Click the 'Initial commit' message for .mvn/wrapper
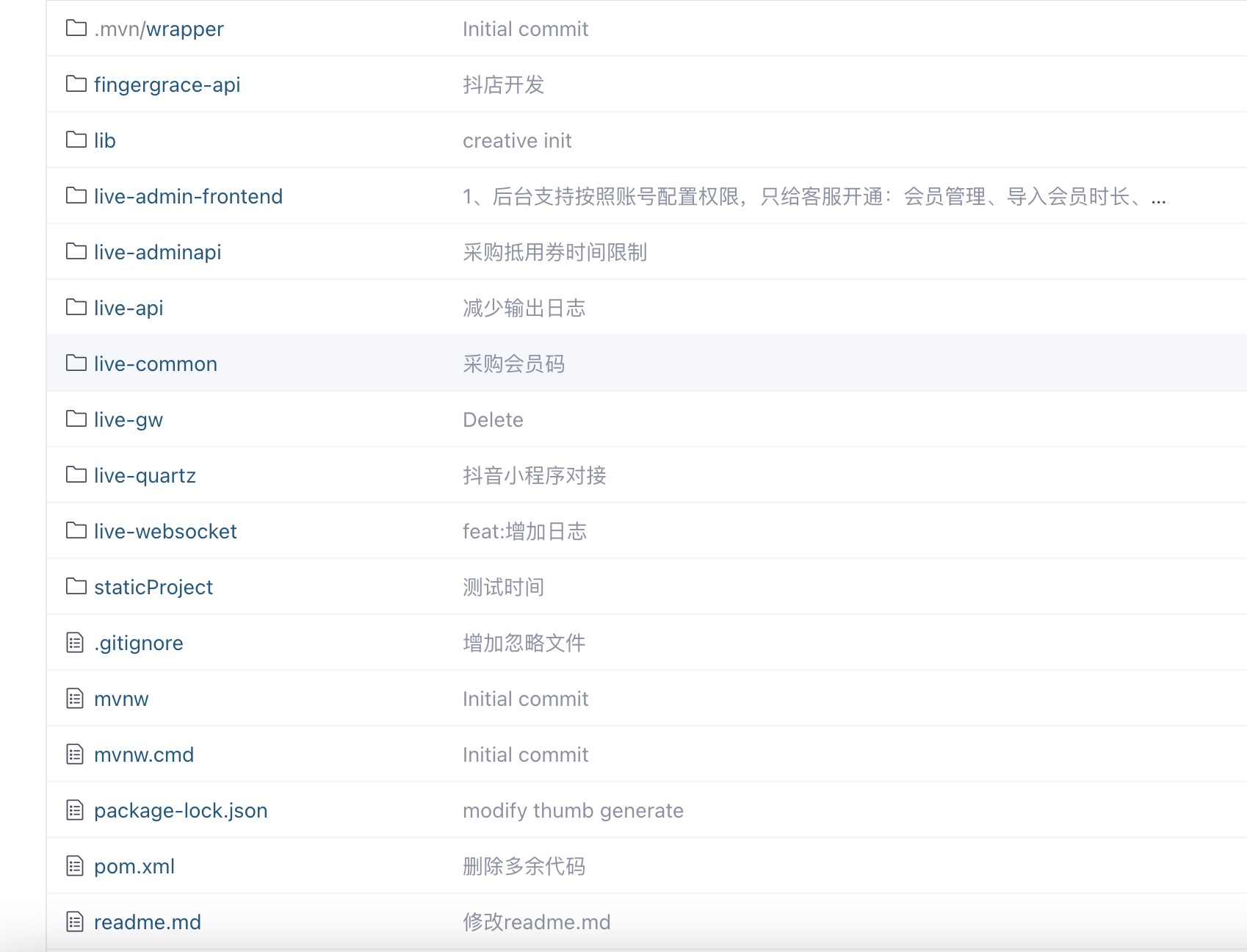Screen dimensions: 1247x952 (x=525, y=29)
